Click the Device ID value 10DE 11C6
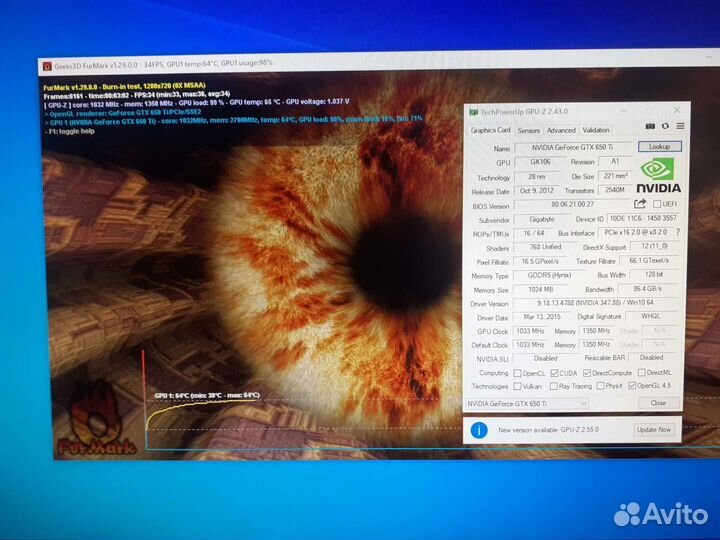720x540 pixels. [643, 219]
